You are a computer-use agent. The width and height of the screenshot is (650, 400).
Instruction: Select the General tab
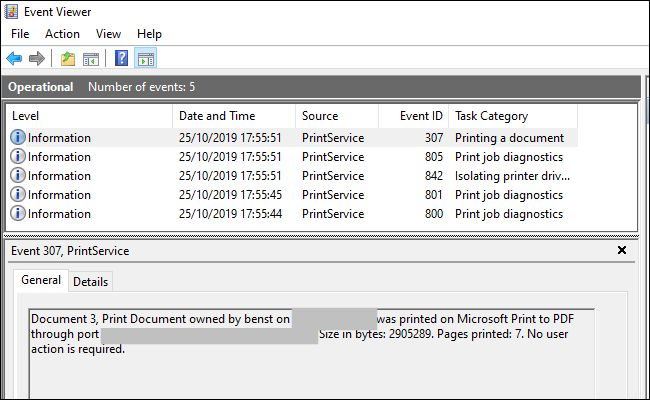(41, 281)
